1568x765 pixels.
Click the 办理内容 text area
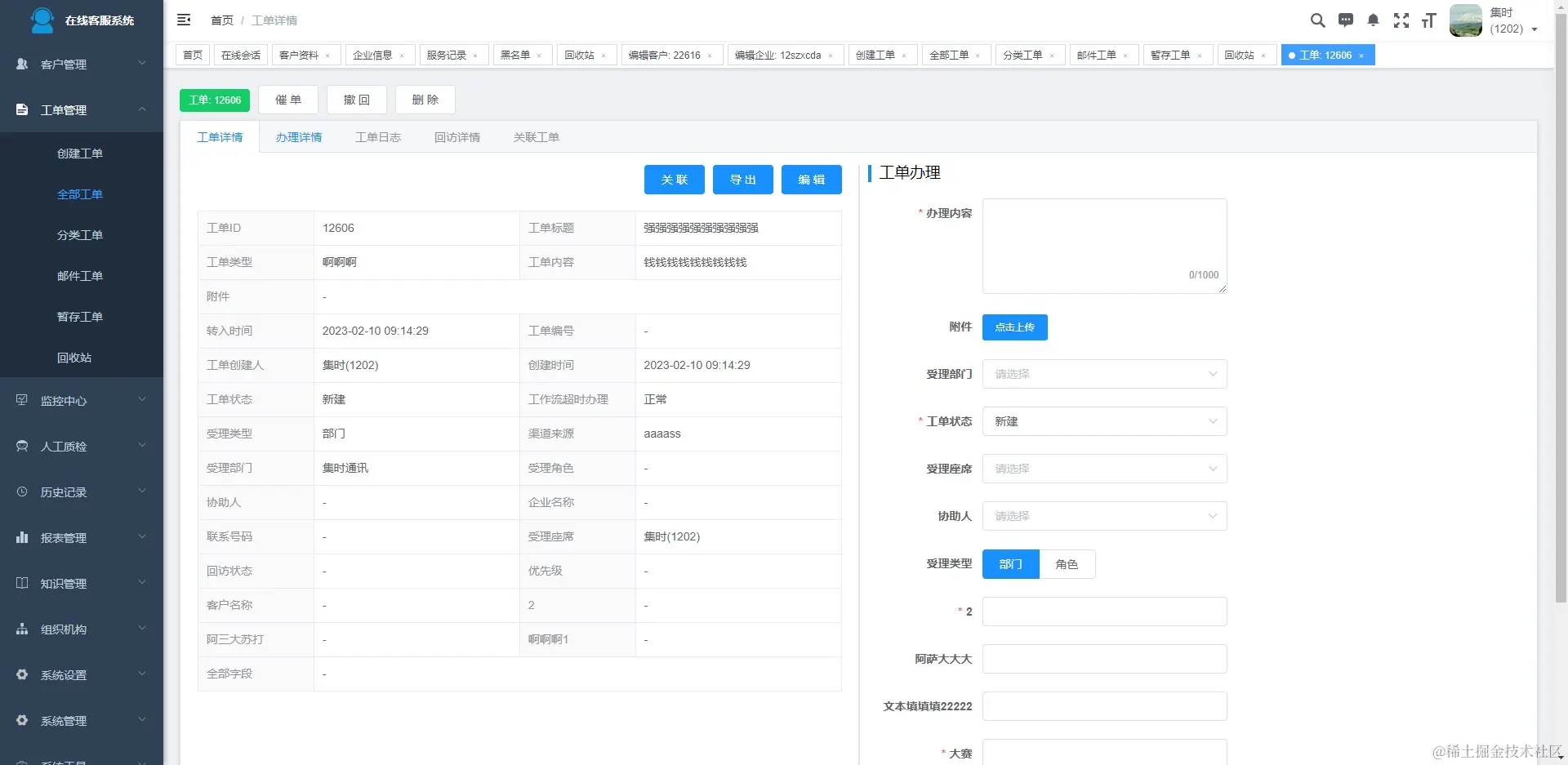click(x=1104, y=246)
